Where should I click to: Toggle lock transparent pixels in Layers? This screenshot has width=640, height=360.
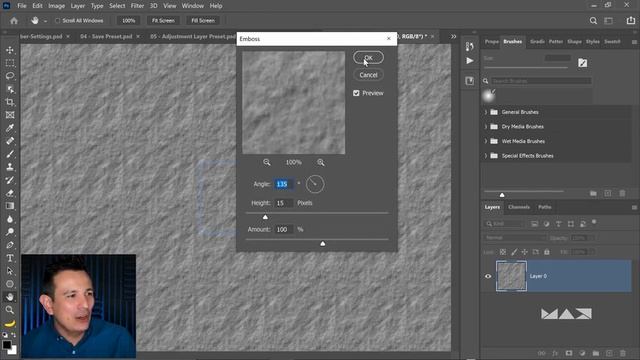click(x=503, y=252)
